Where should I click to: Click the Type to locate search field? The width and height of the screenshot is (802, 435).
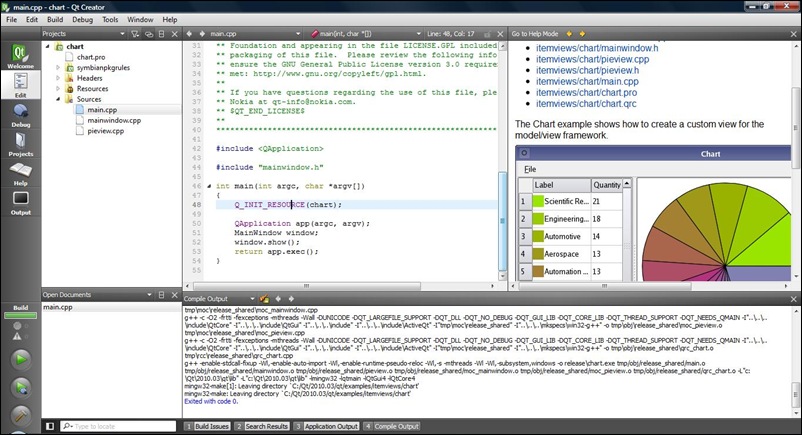120,426
